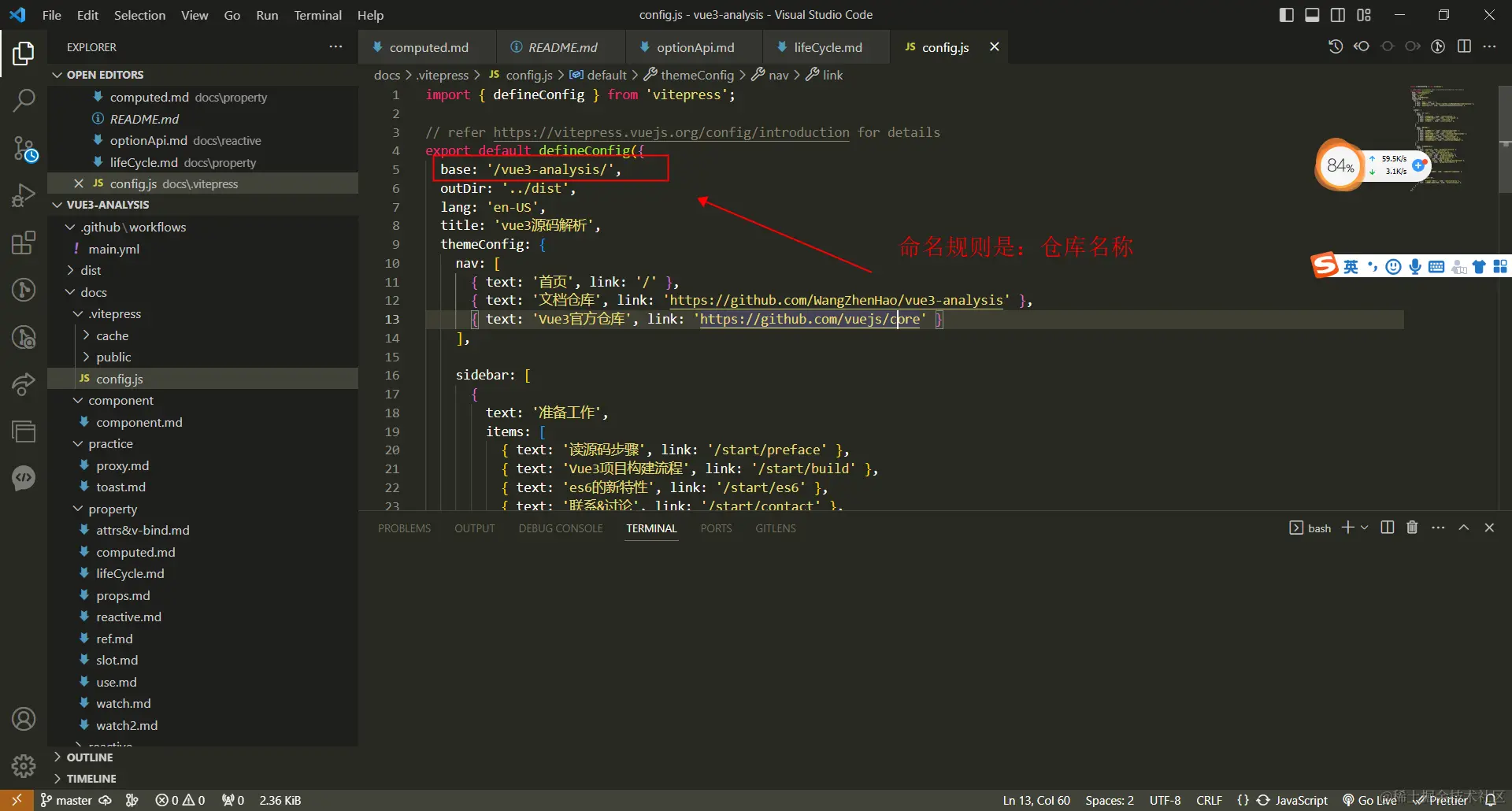Open the Accounts menu icon

click(x=24, y=719)
